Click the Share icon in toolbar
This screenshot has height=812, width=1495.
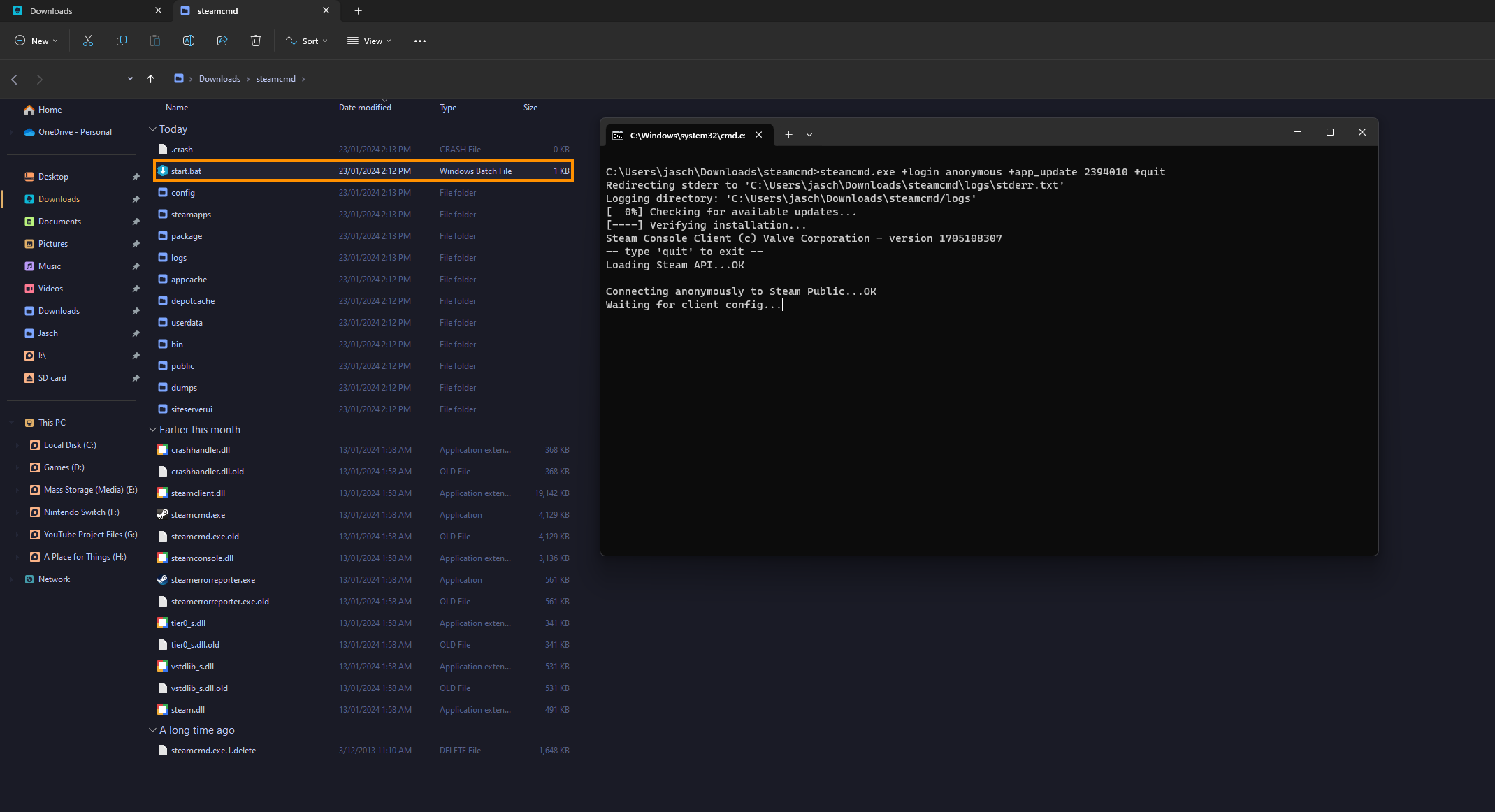pyautogui.click(x=221, y=41)
